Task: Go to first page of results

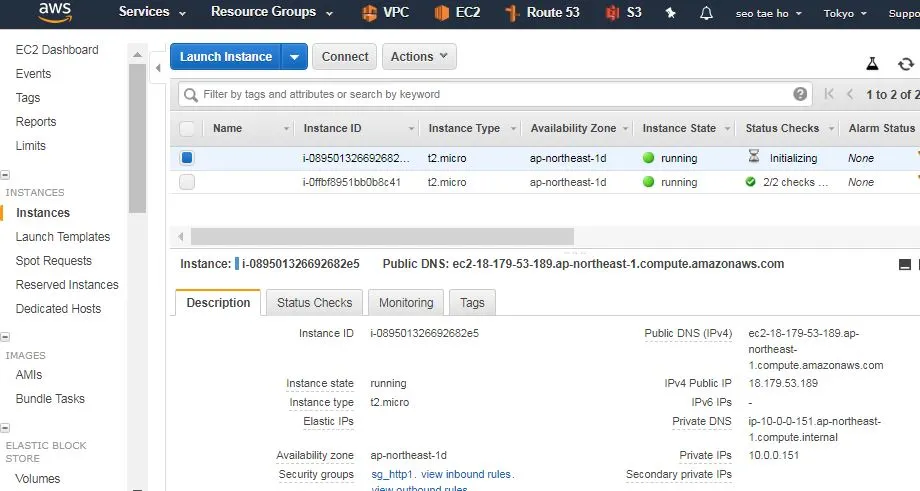Action: click(829, 94)
